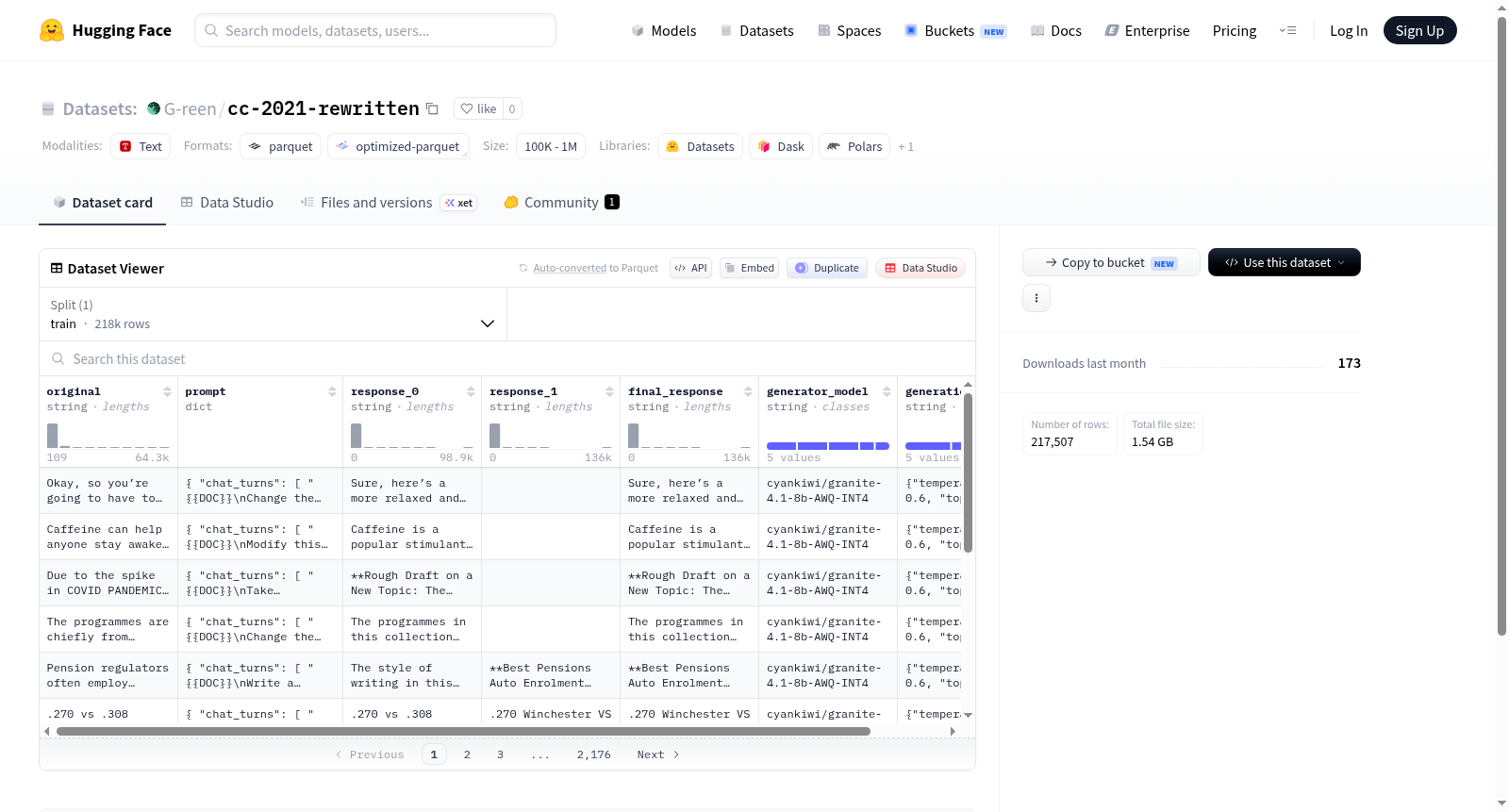This screenshot has width=1509, height=812.
Task: Open Spaces in the top navigation
Action: click(850, 30)
